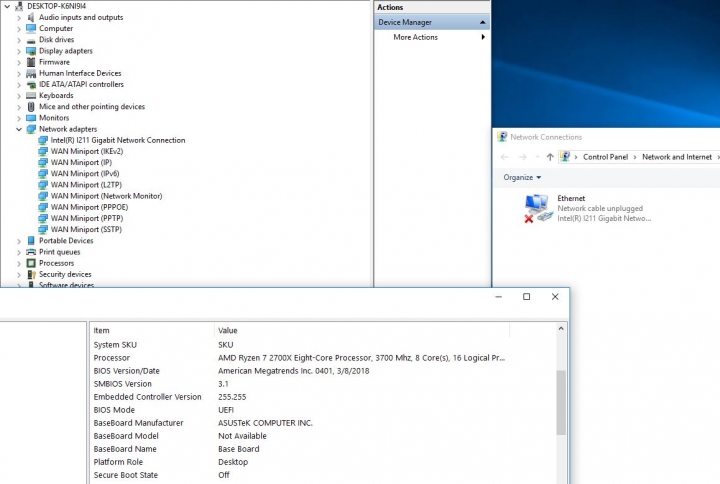This screenshot has width=720, height=484.
Task: Collapse the Network adapters node
Action: (x=19, y=129)
